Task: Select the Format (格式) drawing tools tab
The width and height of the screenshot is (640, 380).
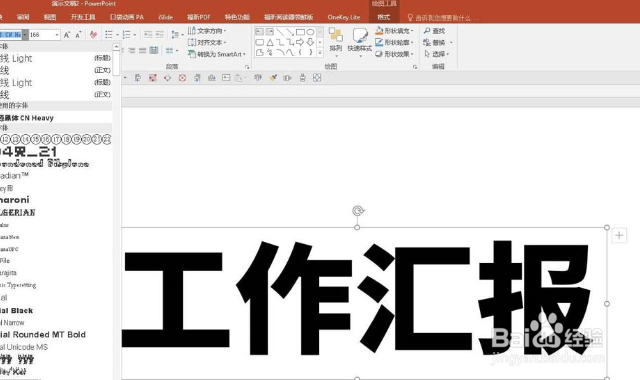Action: click(384, 17)
